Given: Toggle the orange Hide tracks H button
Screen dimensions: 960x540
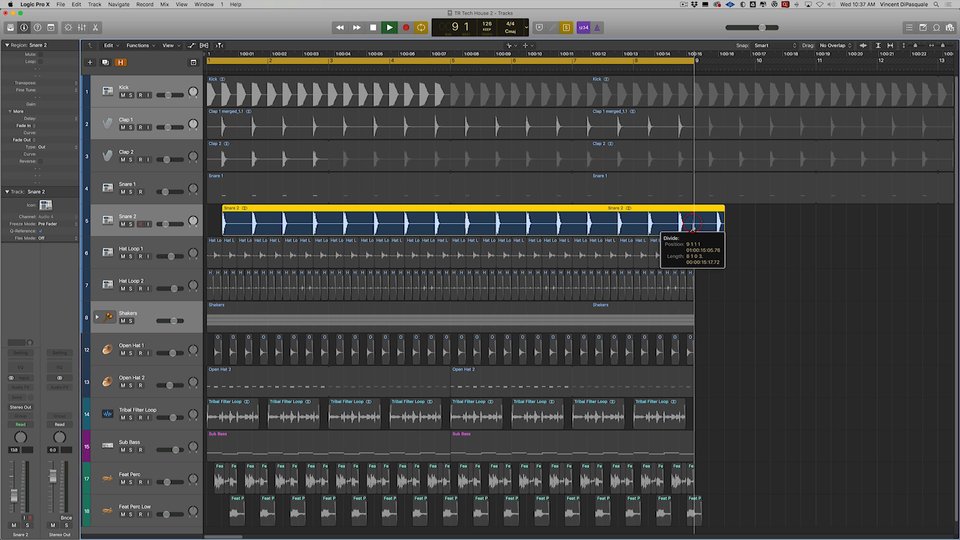Looking at the screenshot, I should 121,62.
